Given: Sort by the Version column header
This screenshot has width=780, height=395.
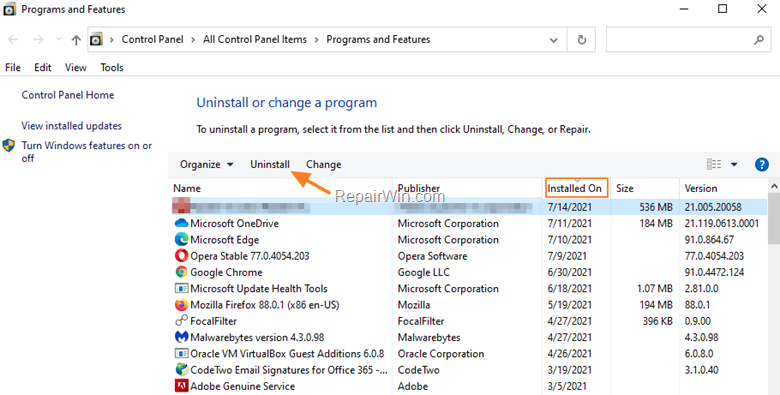Looking at the screenshot, I should coord(701,189).
